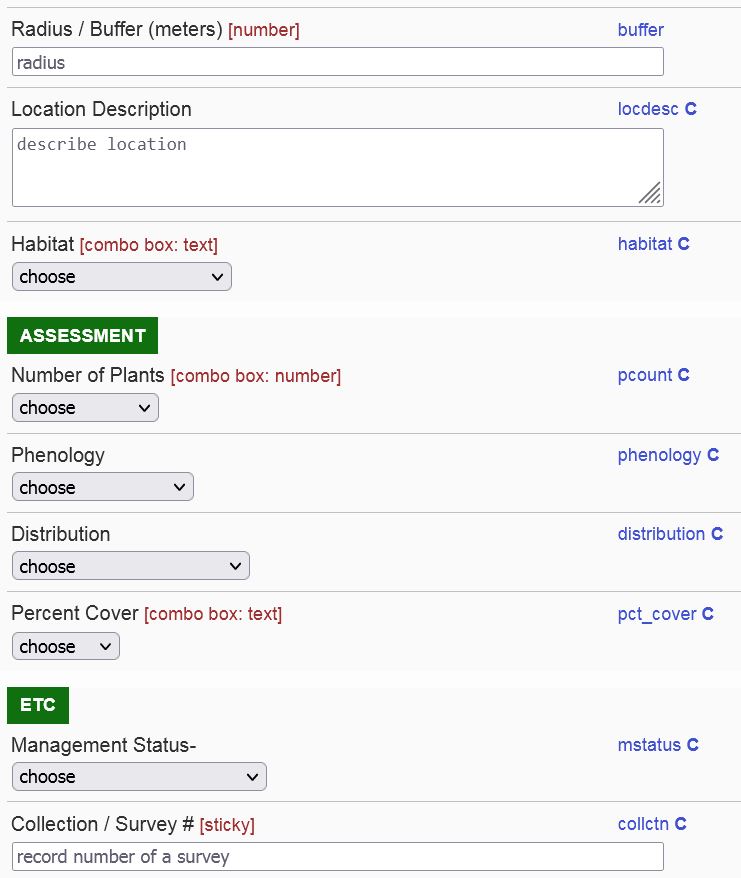Expand the Phenology dropdown
This screenshot has height=878, width=741.
tap(102, 488)
